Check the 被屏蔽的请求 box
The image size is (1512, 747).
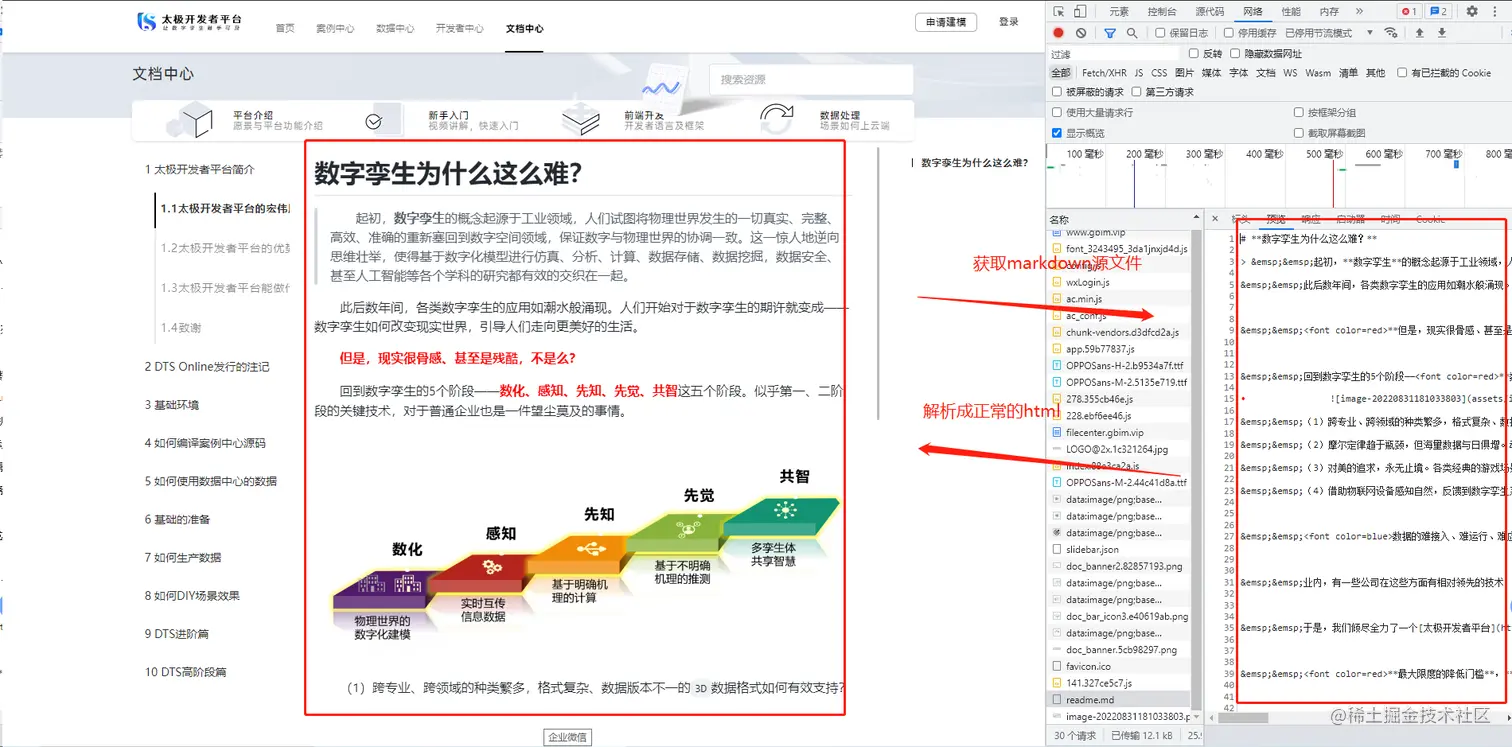[x=1056, y=92]
